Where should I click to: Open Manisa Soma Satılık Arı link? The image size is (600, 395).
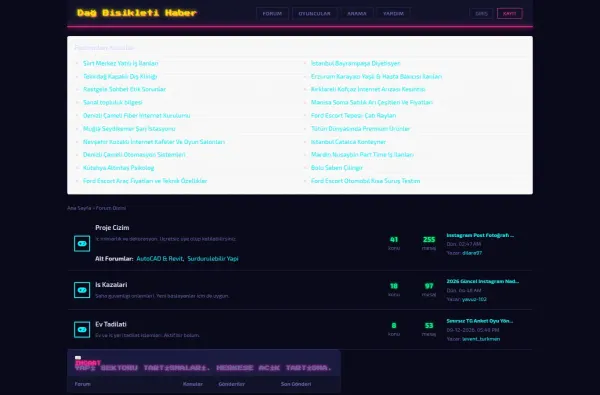coord(372,102)
